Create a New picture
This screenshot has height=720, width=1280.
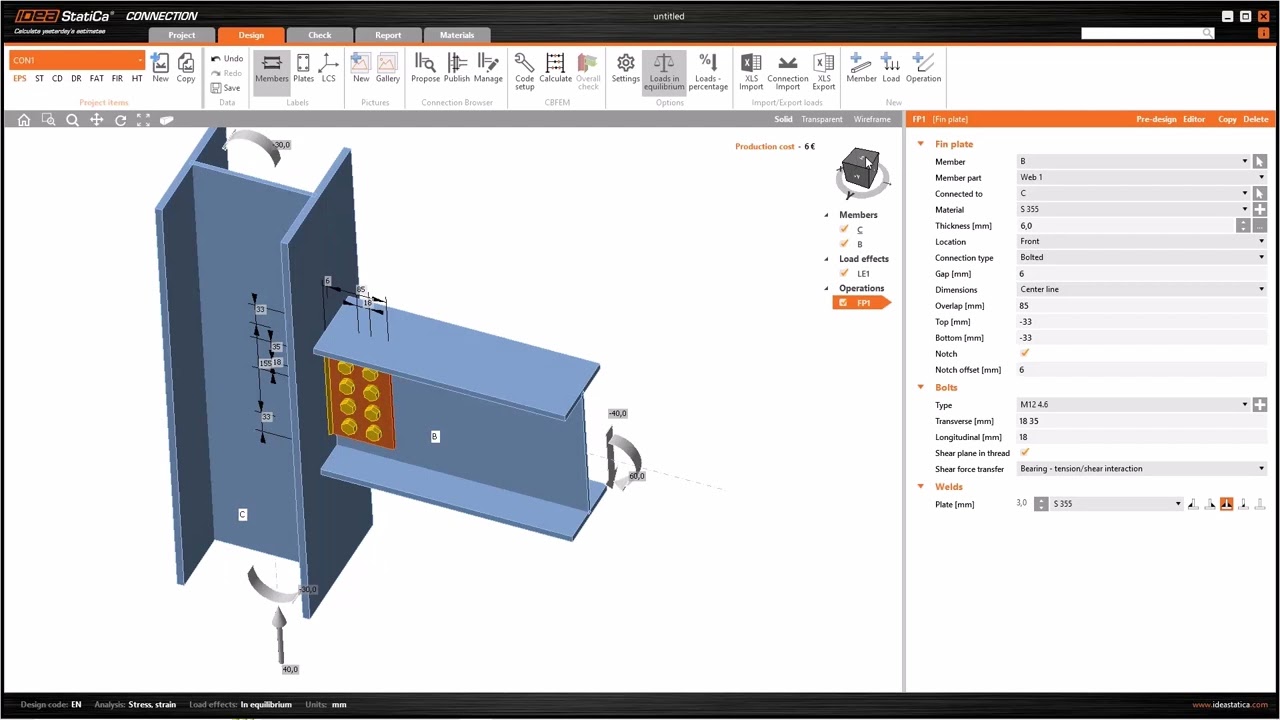(x=361, y=68)
